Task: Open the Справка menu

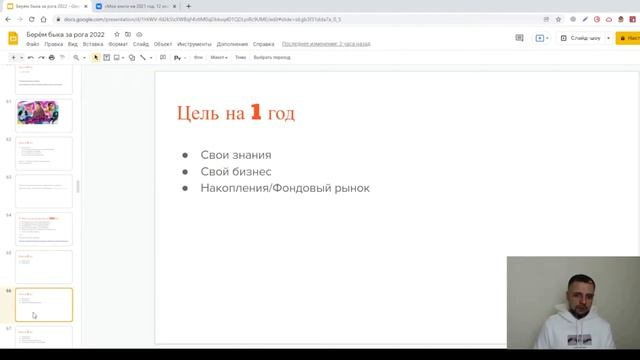Action: [263, 44]
